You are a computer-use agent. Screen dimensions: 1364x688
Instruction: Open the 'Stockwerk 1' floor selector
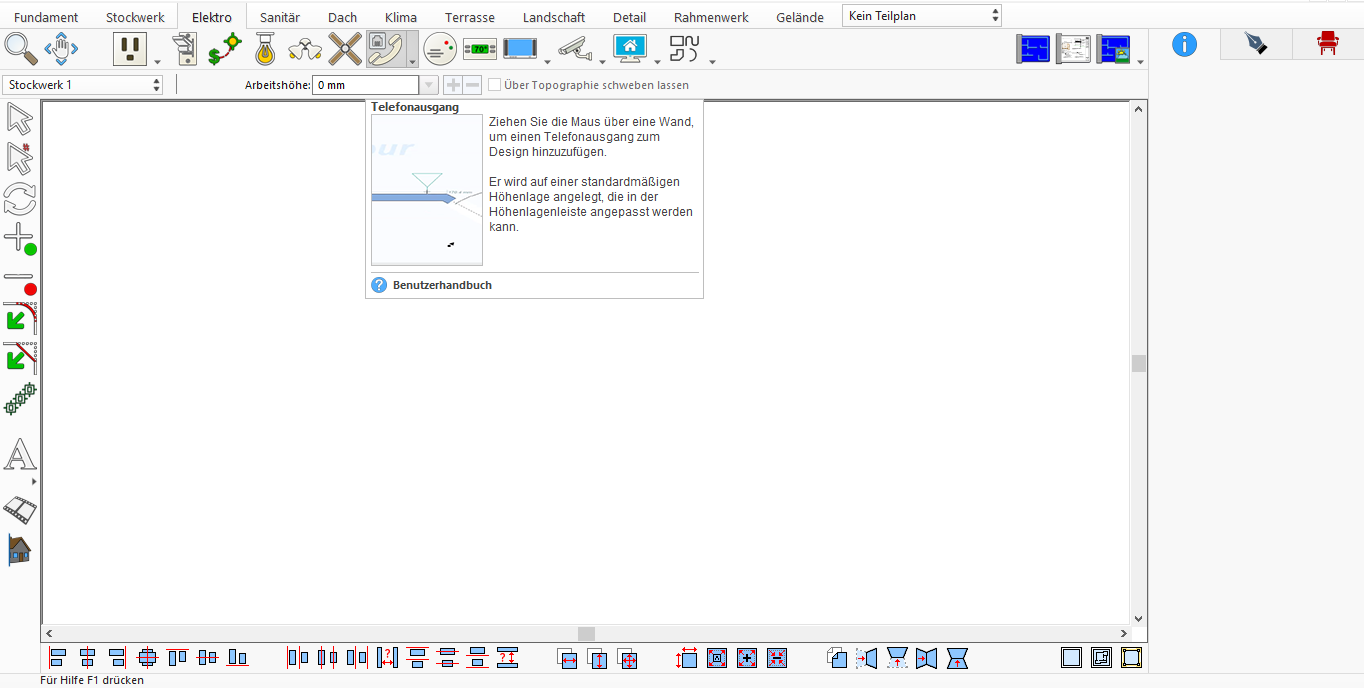tap(83, 85)
